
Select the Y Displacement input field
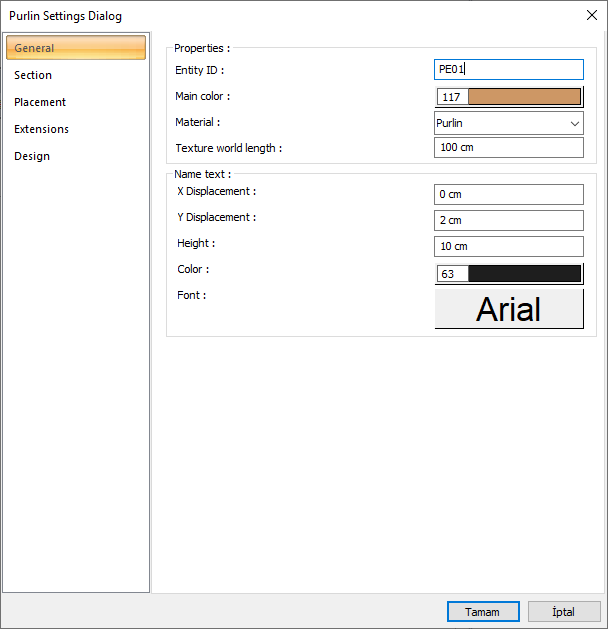tap(508, 221)
